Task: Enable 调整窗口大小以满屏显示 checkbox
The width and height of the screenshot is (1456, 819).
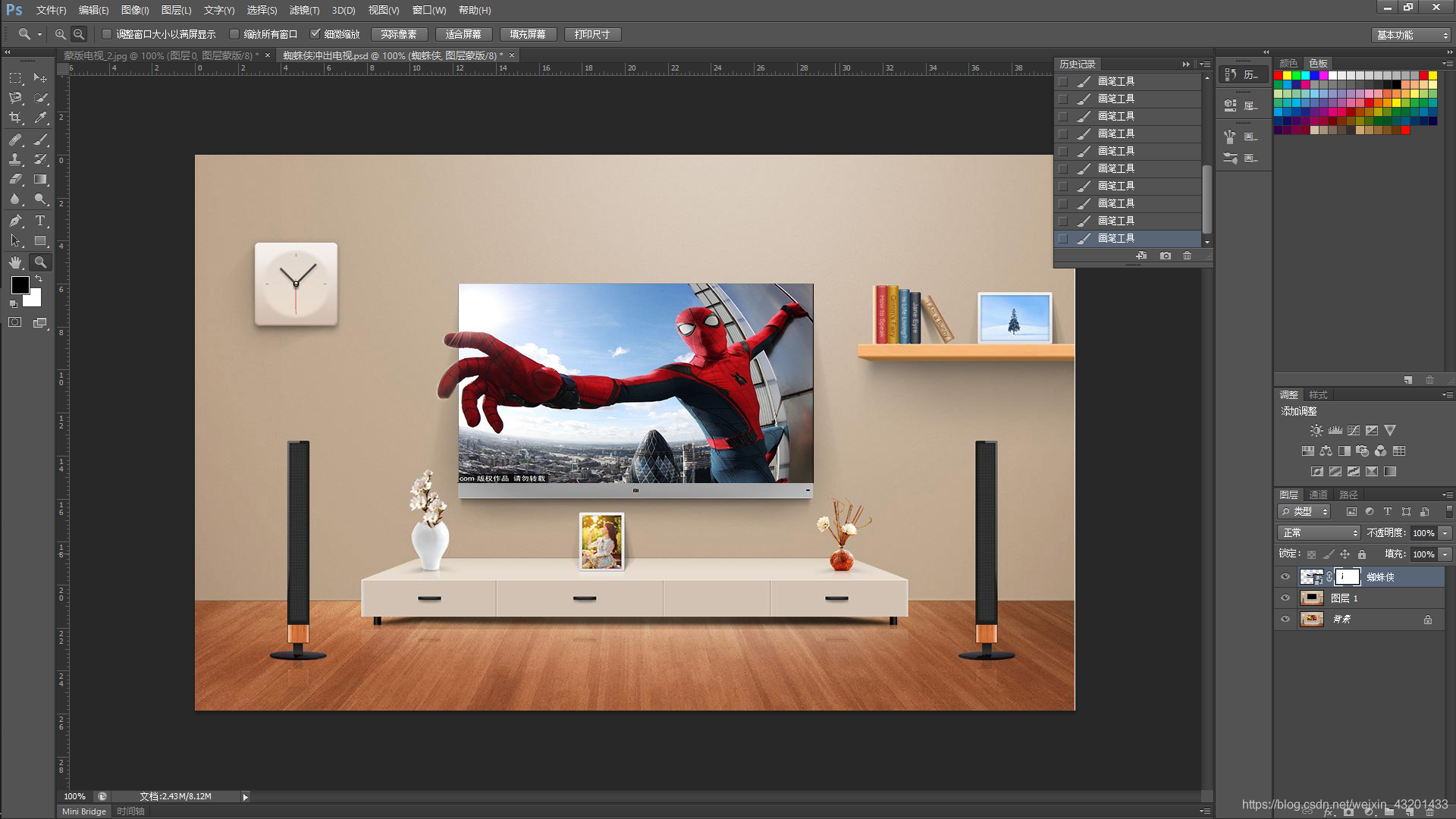Action: point(107,34)
